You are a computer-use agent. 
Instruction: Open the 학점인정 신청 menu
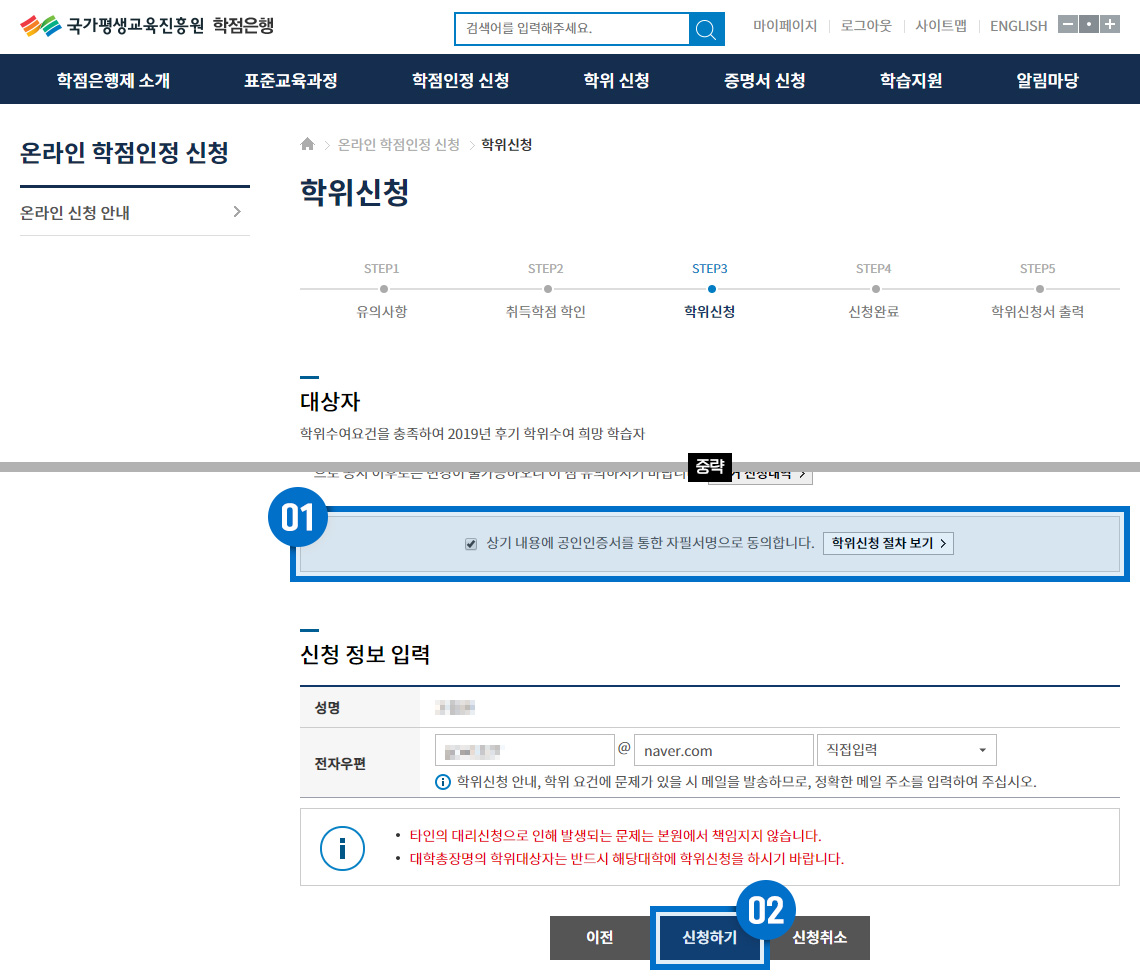[461, 81]
